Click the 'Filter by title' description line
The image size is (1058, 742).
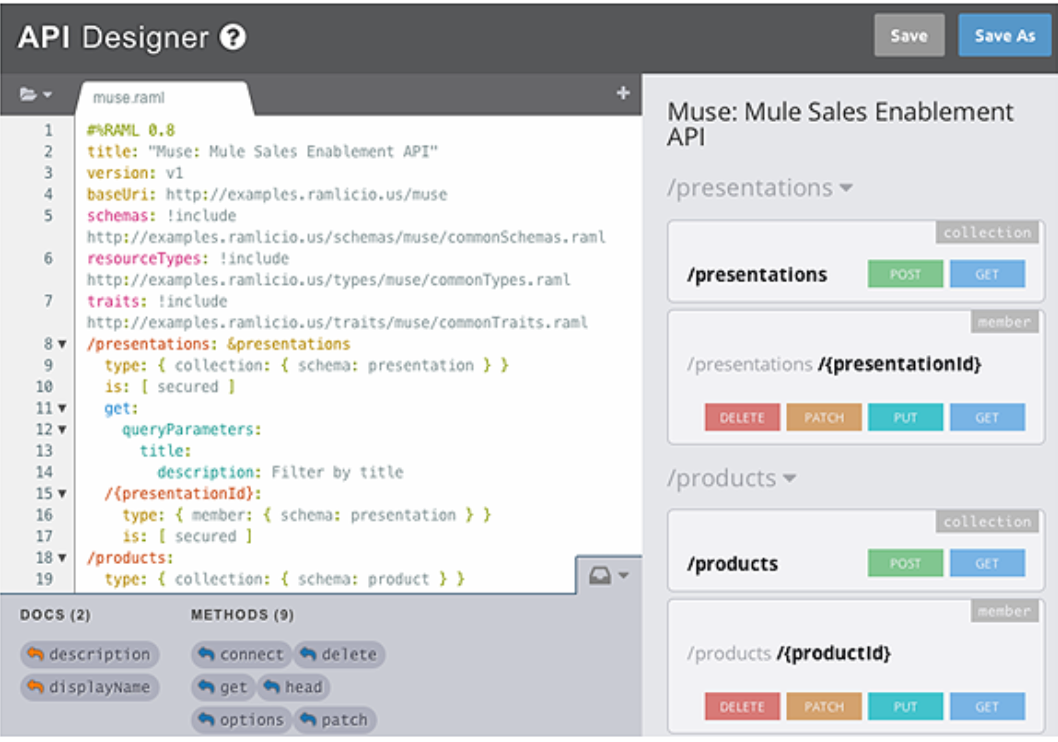(x=281, y=472)
